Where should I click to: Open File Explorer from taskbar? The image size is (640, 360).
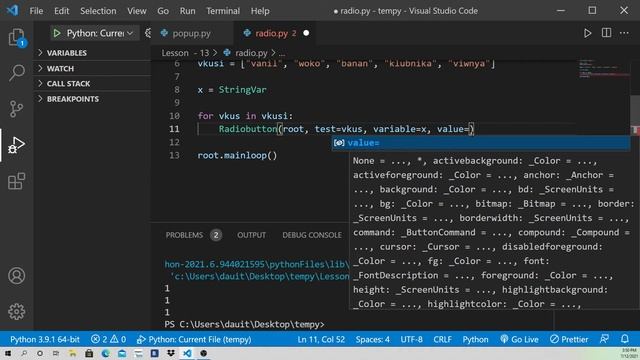73,353
